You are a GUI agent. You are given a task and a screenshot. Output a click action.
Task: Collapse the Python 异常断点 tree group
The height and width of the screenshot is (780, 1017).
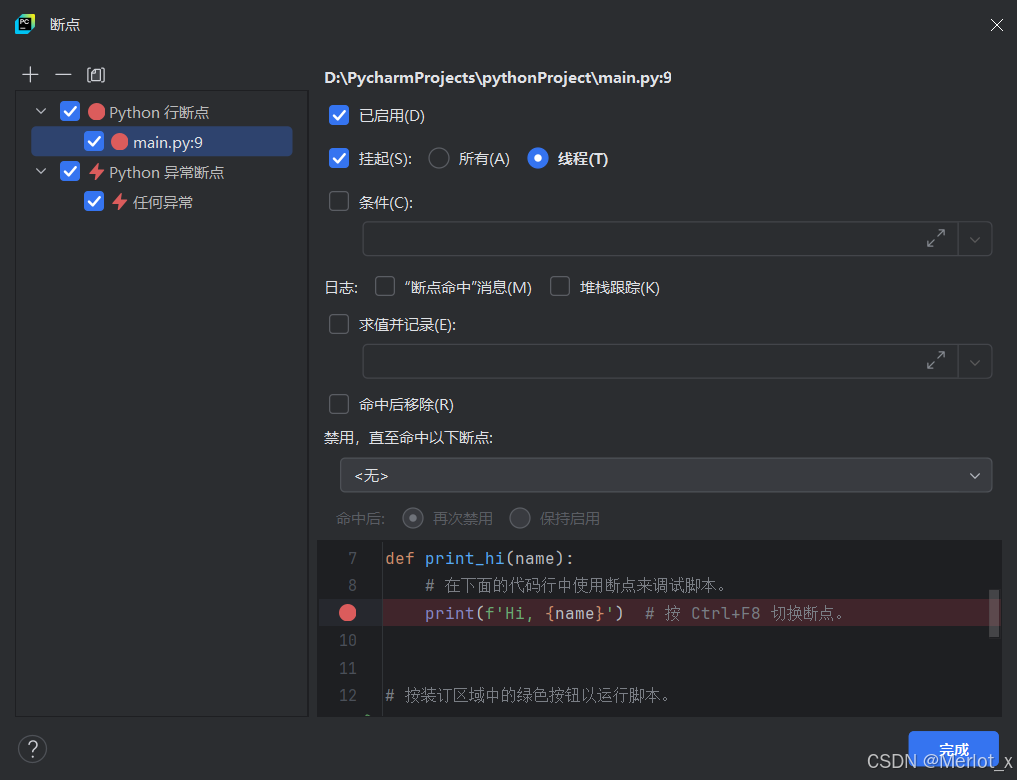click(x=41, y=172)
